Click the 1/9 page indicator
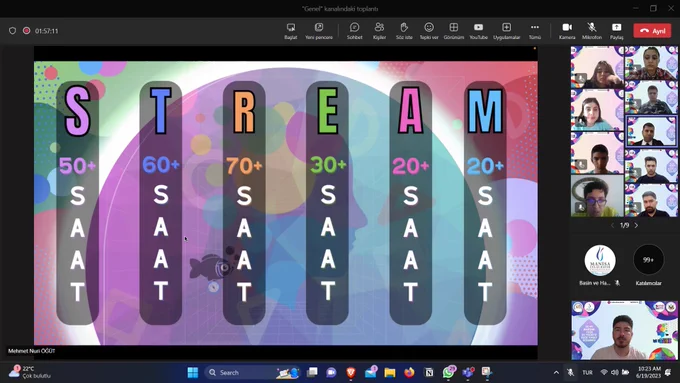The width and height of the screenshot is (680, 383). (624, 225)
